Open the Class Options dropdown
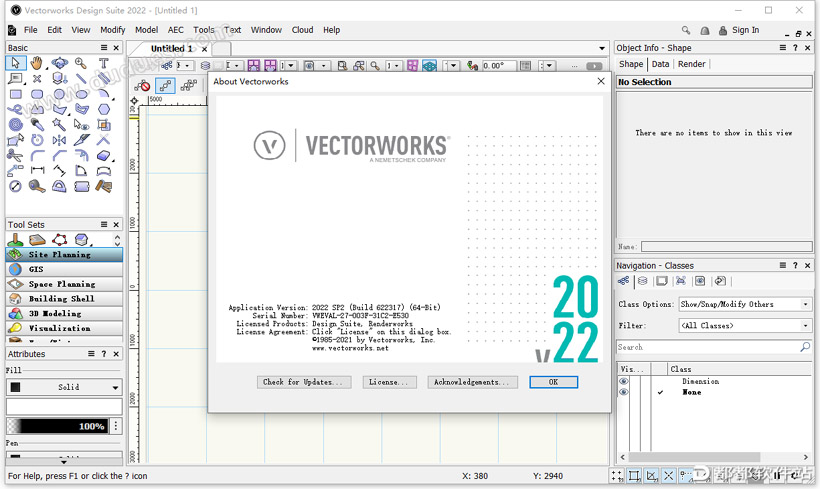This screenshot has width=820, height=489. (x=745, y=304)
